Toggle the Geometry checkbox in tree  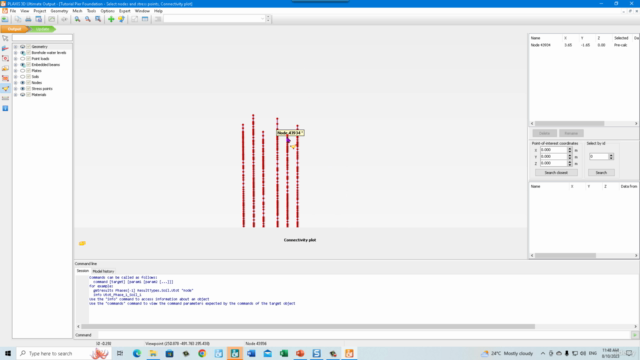[29, 47]
